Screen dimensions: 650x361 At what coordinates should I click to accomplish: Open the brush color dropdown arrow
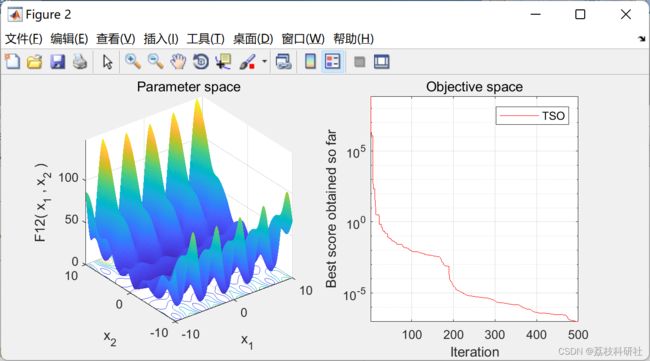(264, 62)
